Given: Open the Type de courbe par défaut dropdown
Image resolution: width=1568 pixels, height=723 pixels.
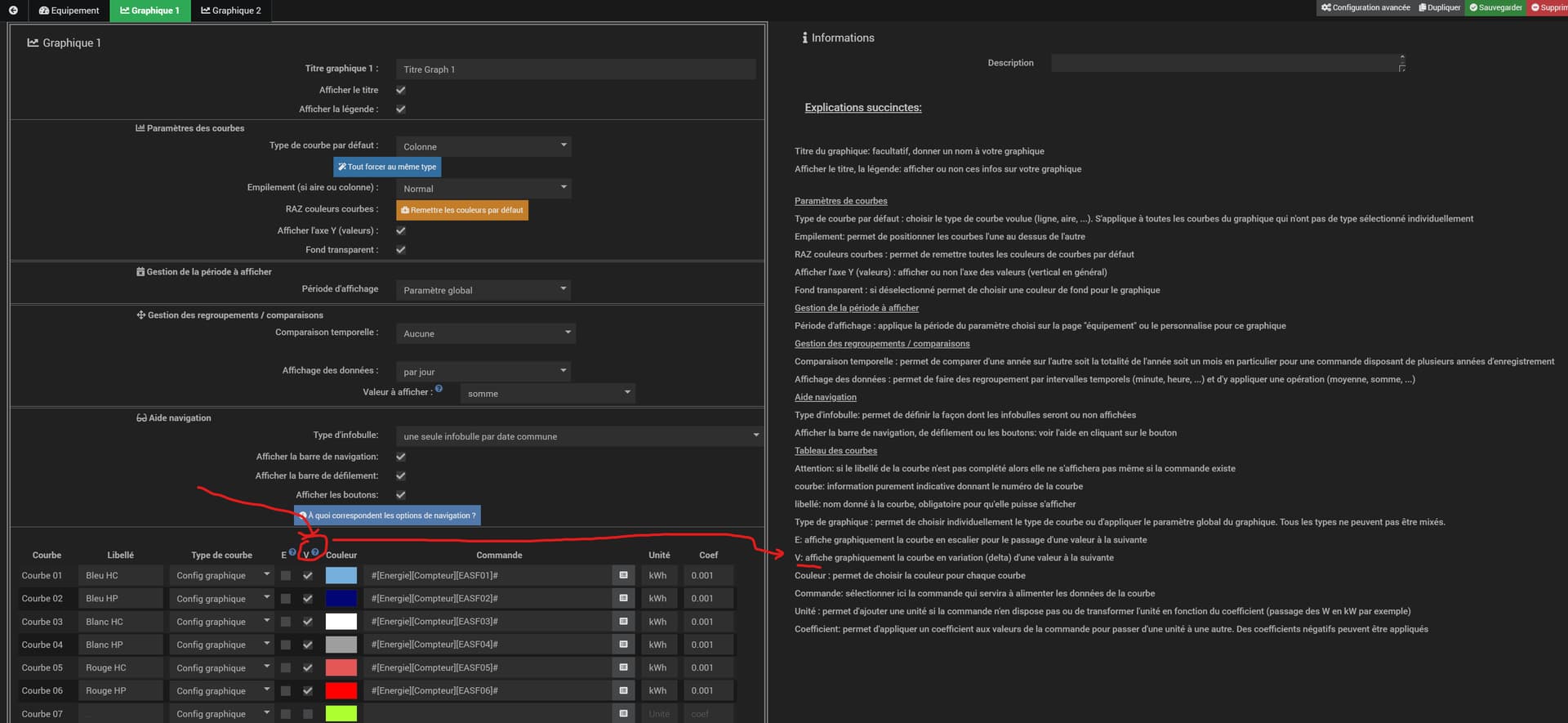Looking at the screenshot, I should click(x=483, y=146).
